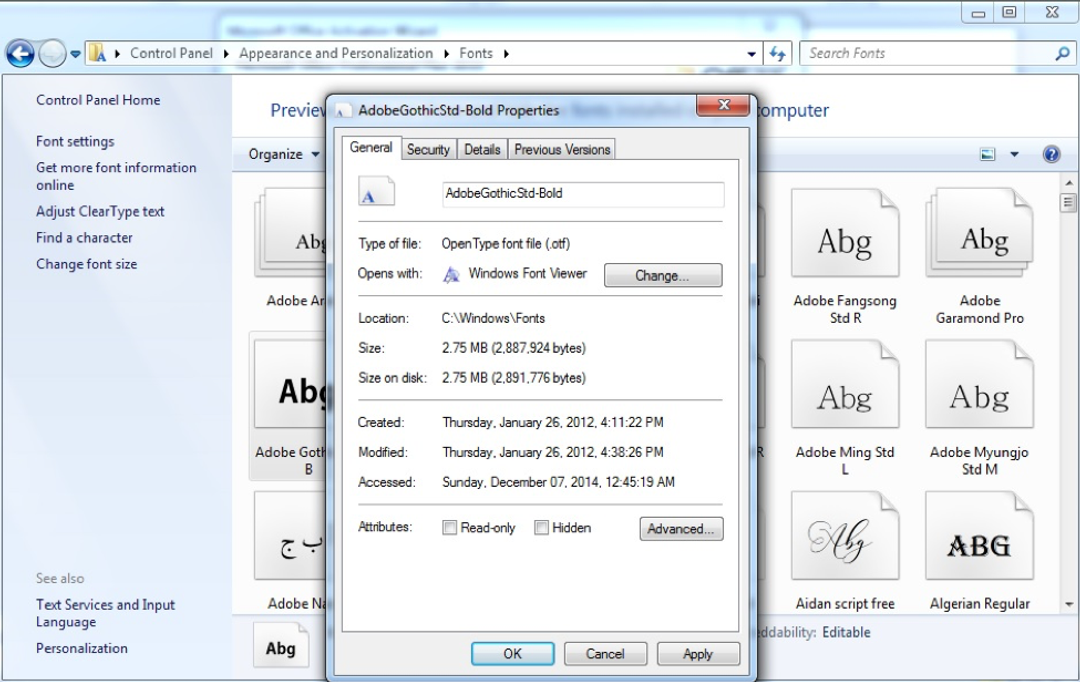The width and height of the screenshot is (1080, 682).
Task: Switch to the Security tab
Action: (428, 149)
